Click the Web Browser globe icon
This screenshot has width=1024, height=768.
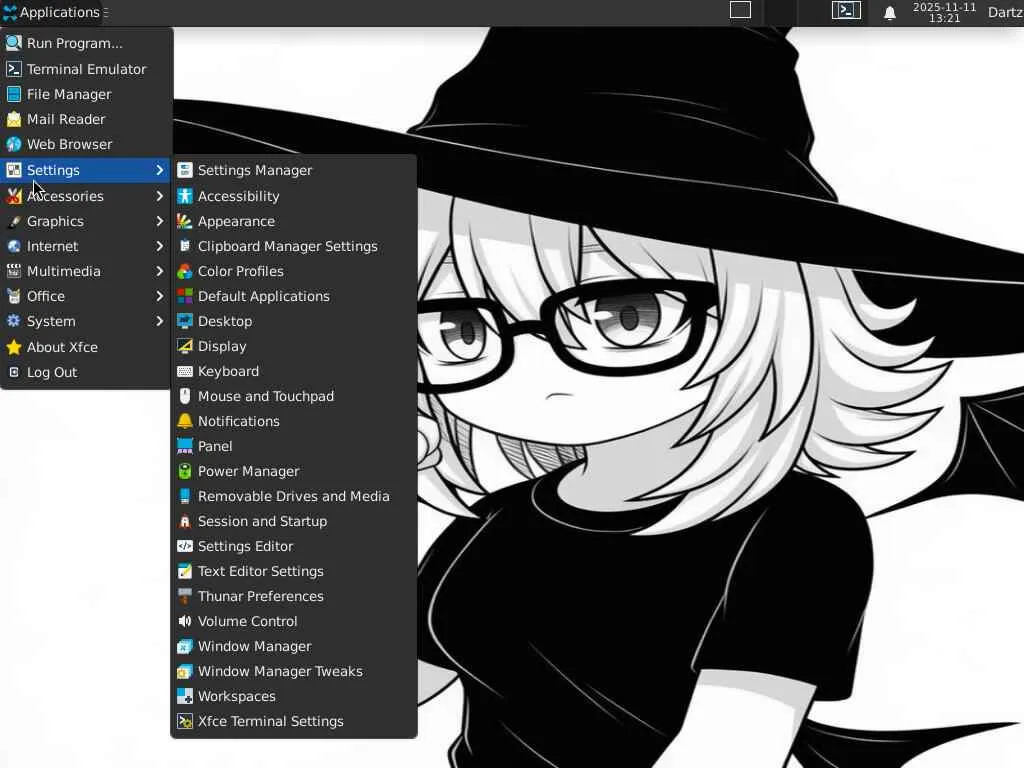click(14, 144)
